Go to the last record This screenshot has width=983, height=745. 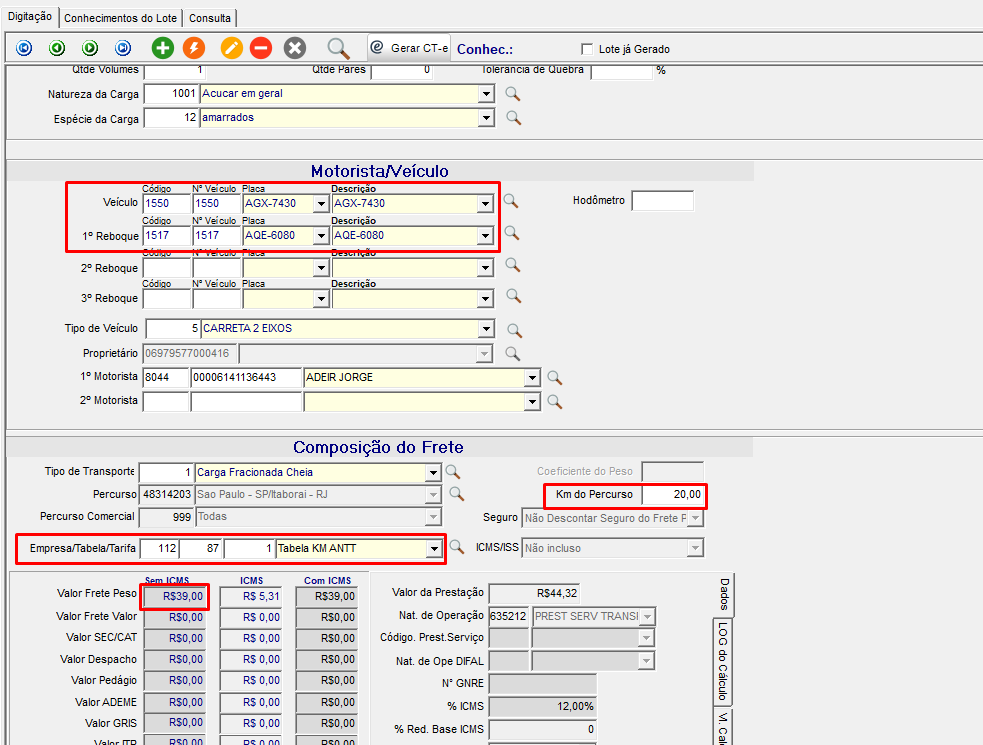click(x=123, y=48)
